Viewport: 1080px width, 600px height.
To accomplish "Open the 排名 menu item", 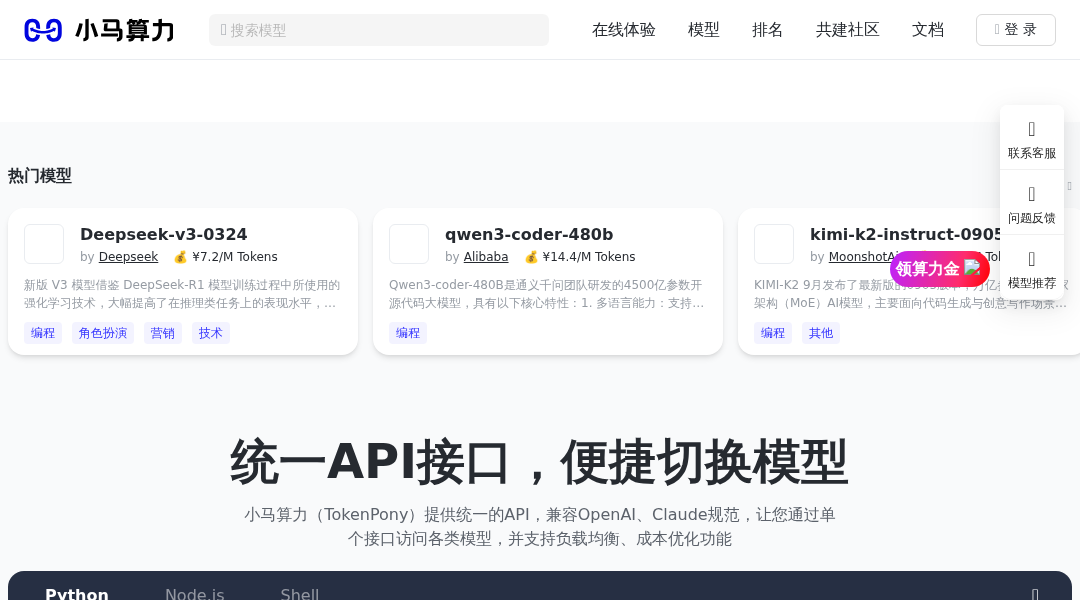I will pos(768,30).
